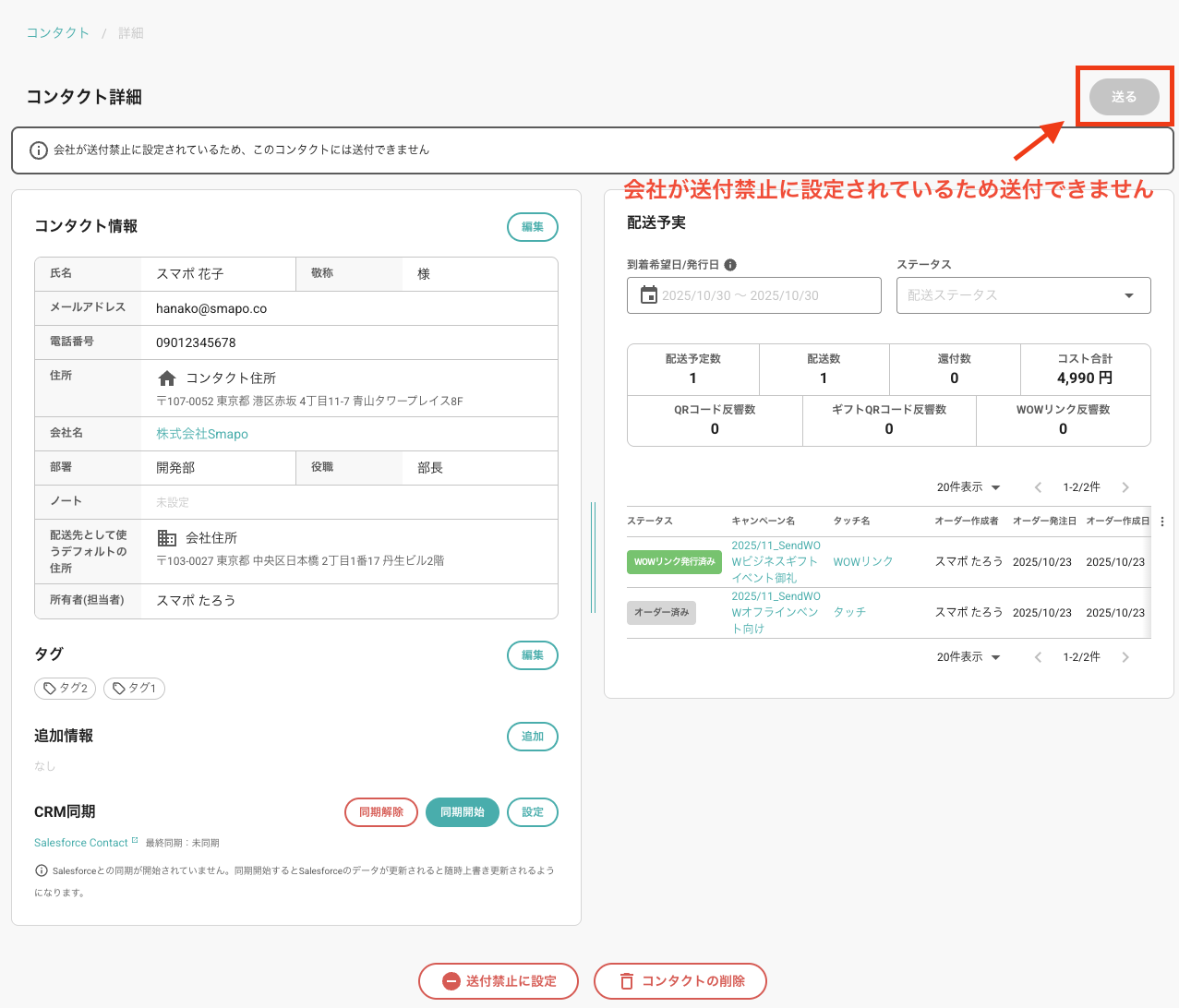This screenshot has width=1179, height=1008.
Task: Go to next page above the table
Action: point(1125,487)
